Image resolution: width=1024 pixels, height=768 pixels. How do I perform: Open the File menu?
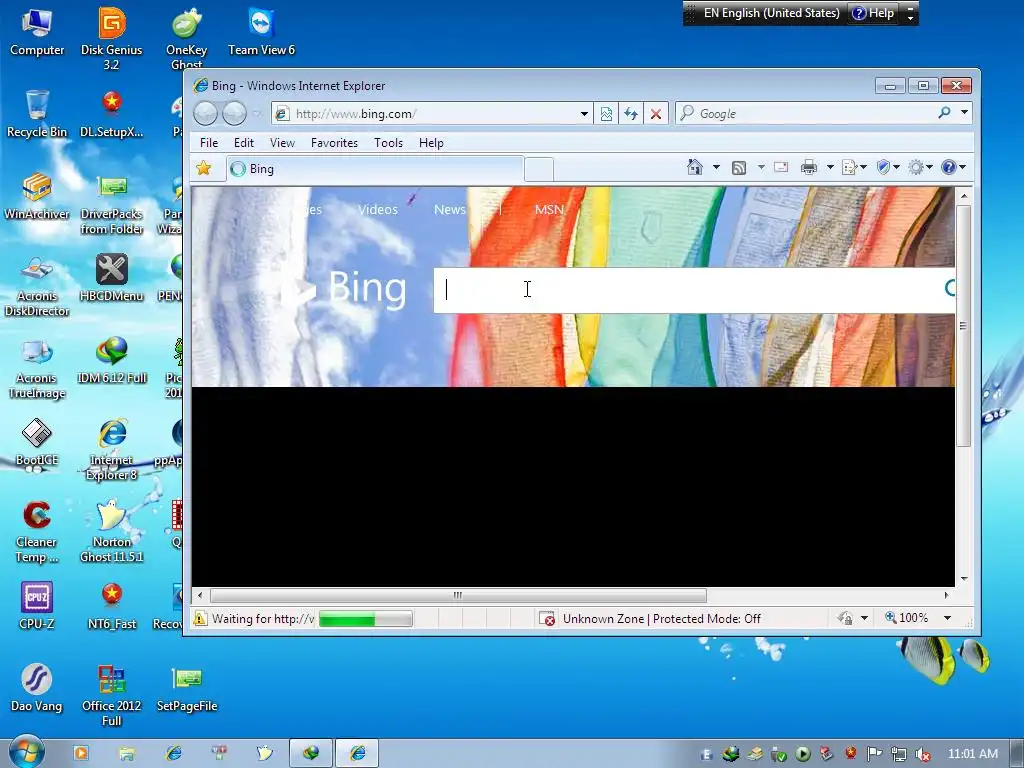(x=209, y=142)
